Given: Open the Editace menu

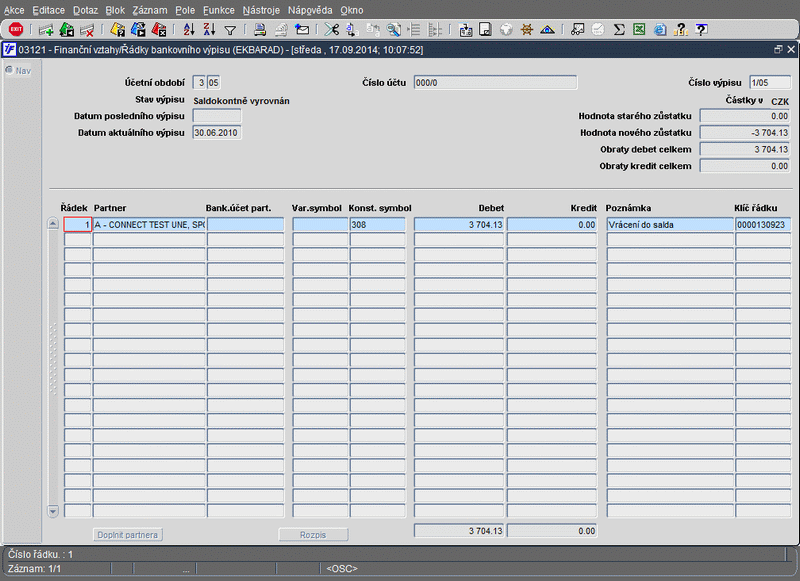Looking at the screenshot, I should [48, 10].
